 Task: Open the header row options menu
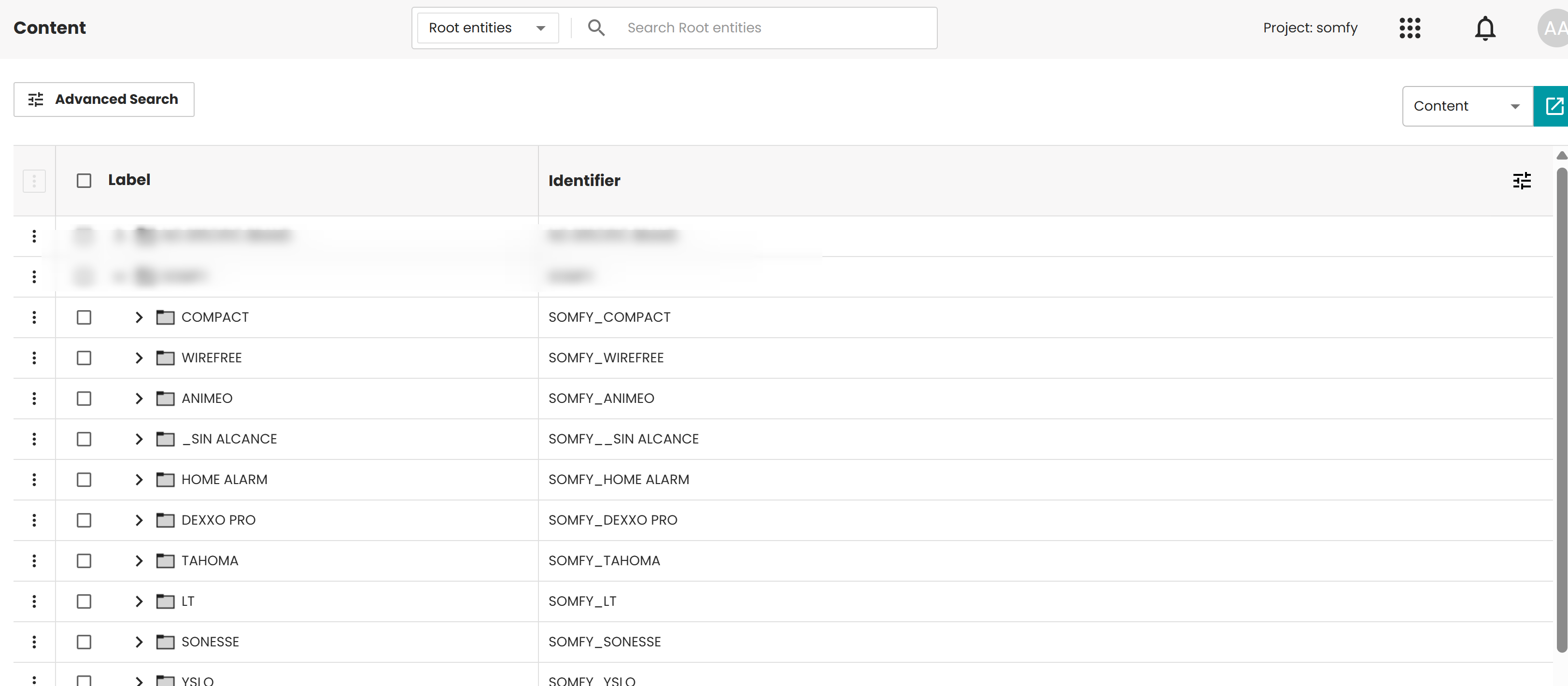tap(34, 181)
